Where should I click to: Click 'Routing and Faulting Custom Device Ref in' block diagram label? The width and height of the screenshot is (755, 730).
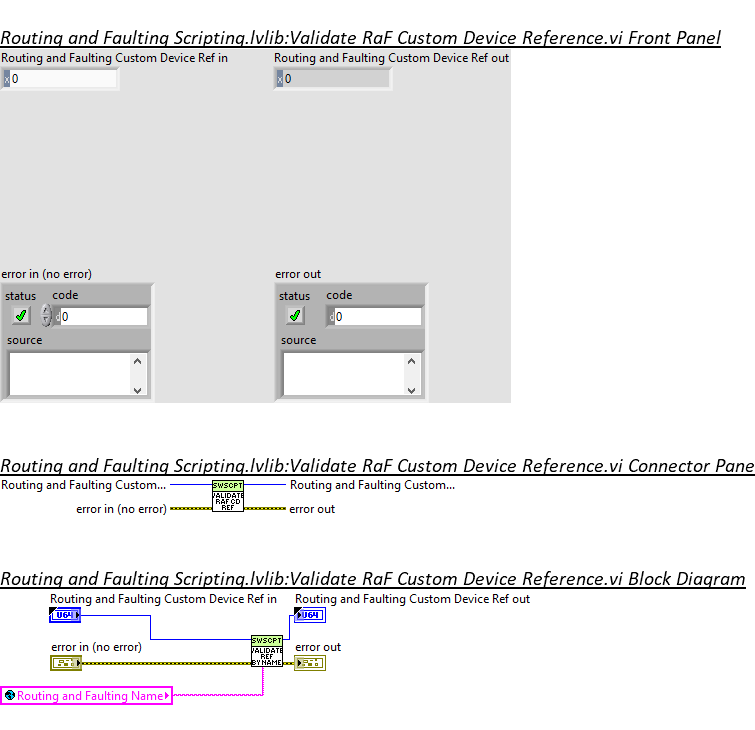(x=164, y=599)
